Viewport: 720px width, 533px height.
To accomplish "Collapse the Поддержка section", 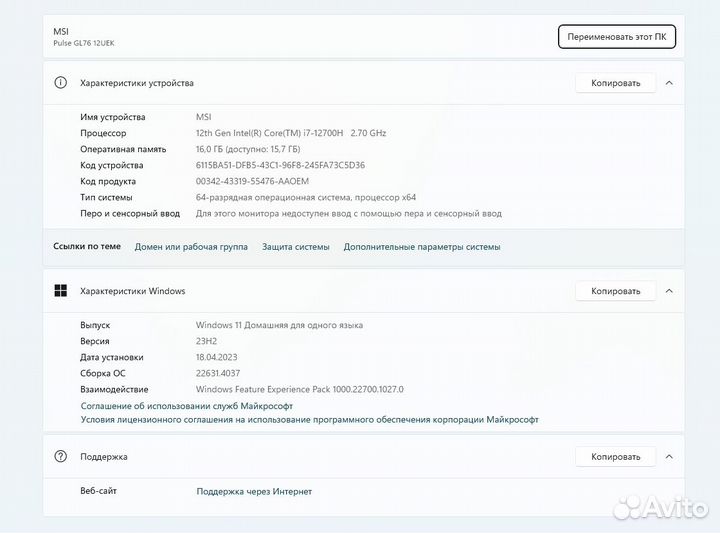I will [669, 457].
